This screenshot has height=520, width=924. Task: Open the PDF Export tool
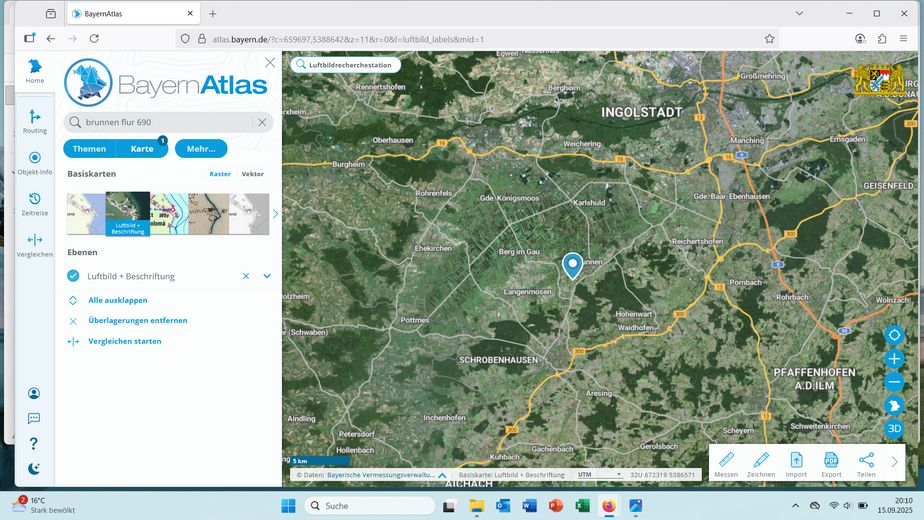tap(831, 463)
